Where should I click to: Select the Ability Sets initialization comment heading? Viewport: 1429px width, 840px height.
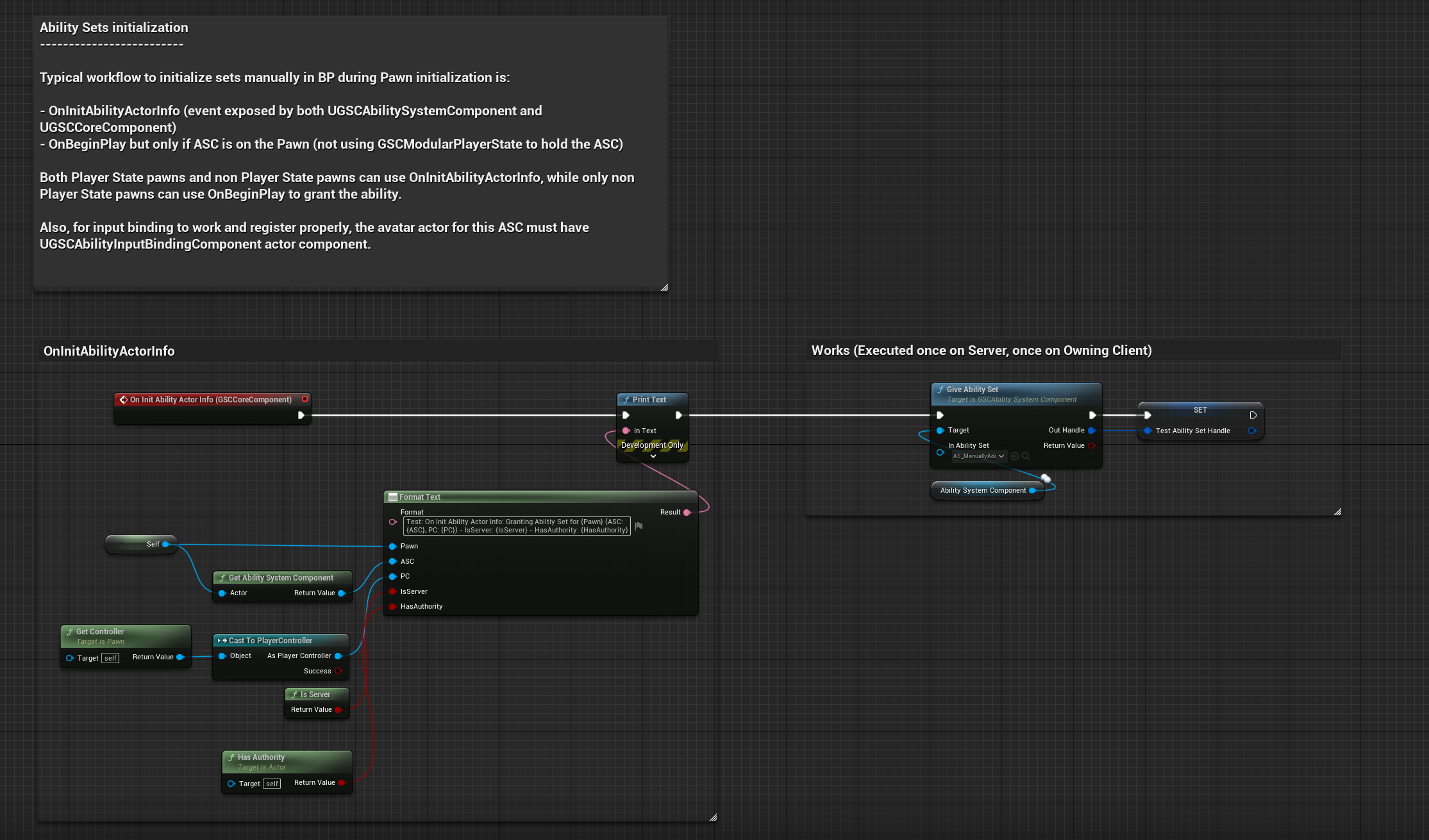(114, 28)
